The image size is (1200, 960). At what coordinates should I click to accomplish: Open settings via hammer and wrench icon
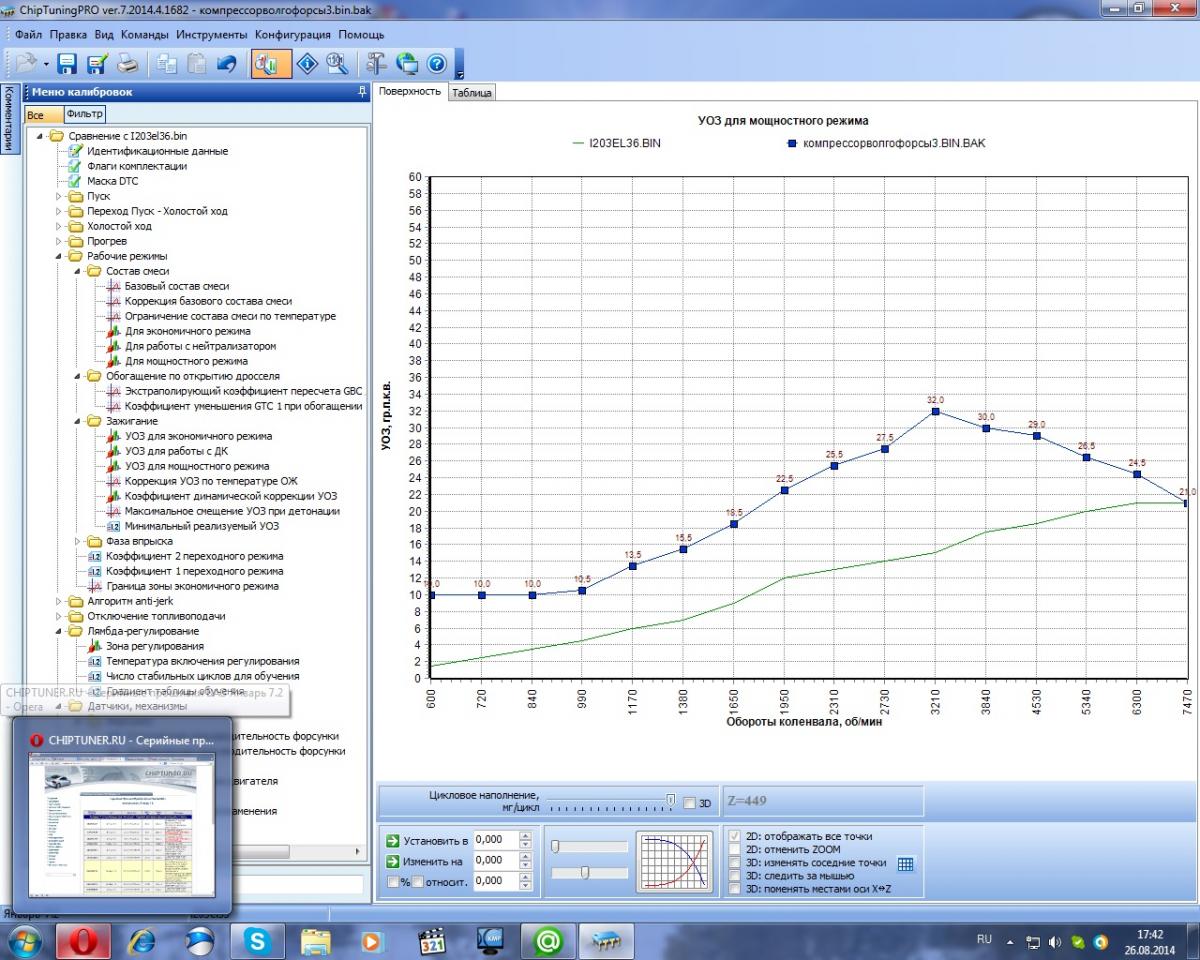point(376,64)
